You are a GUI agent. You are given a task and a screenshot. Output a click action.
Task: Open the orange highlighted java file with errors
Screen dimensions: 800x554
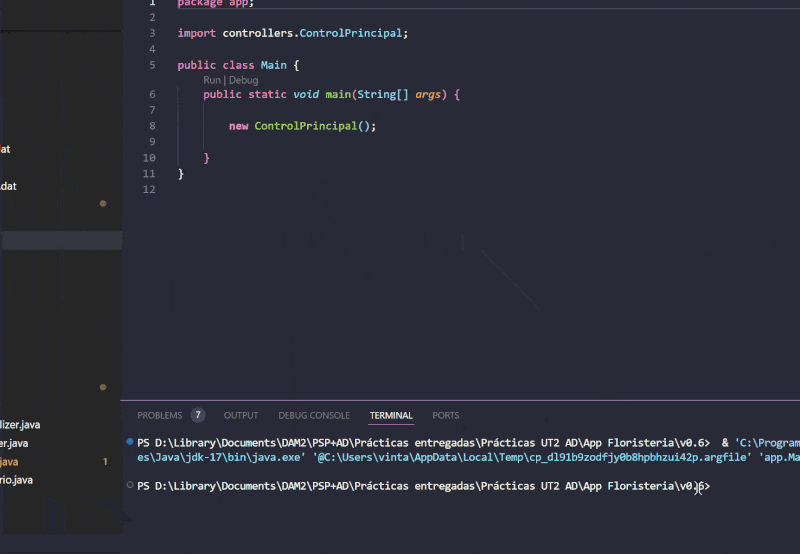[10, 462]
